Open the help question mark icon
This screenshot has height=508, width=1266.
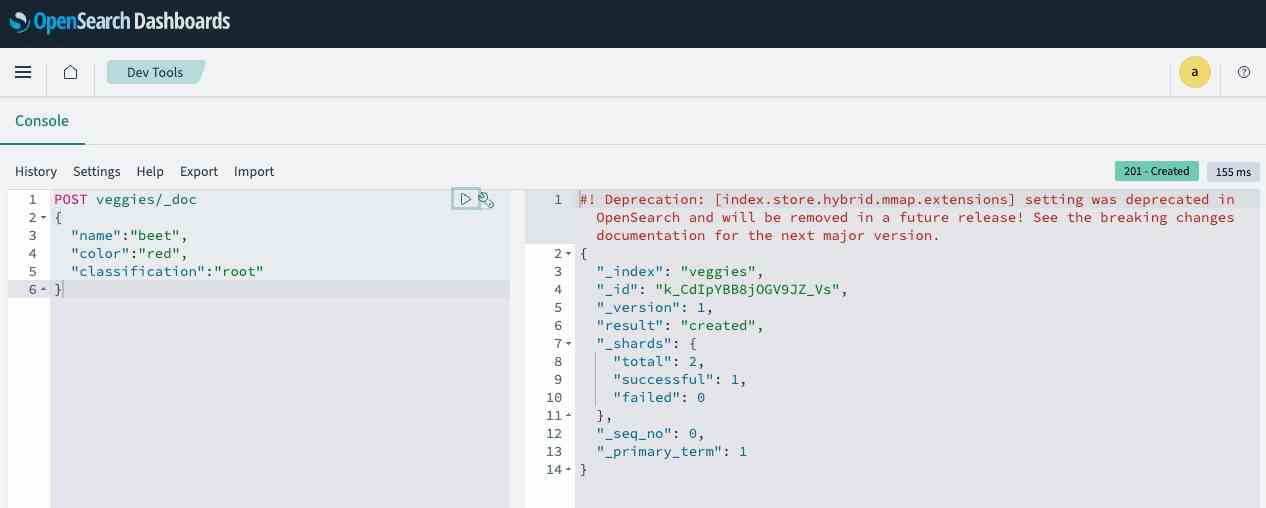(1244, 72)
